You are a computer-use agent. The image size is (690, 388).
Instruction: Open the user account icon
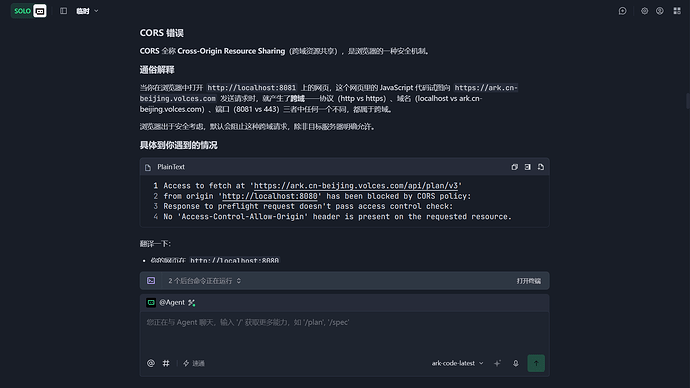click(x=660, y=11)
